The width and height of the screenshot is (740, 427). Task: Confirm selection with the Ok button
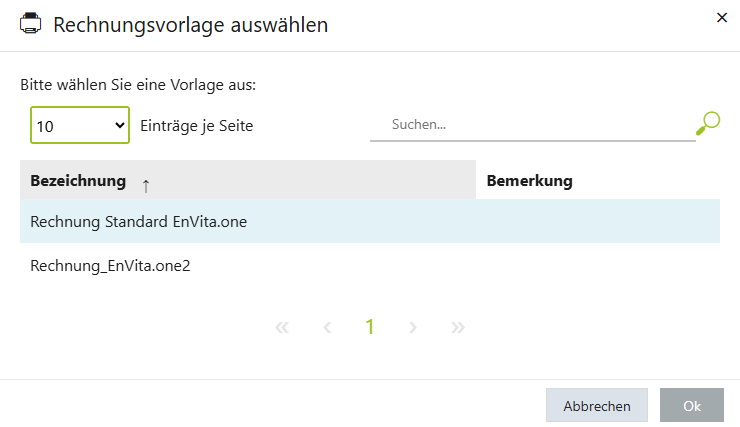click(691, 406)
